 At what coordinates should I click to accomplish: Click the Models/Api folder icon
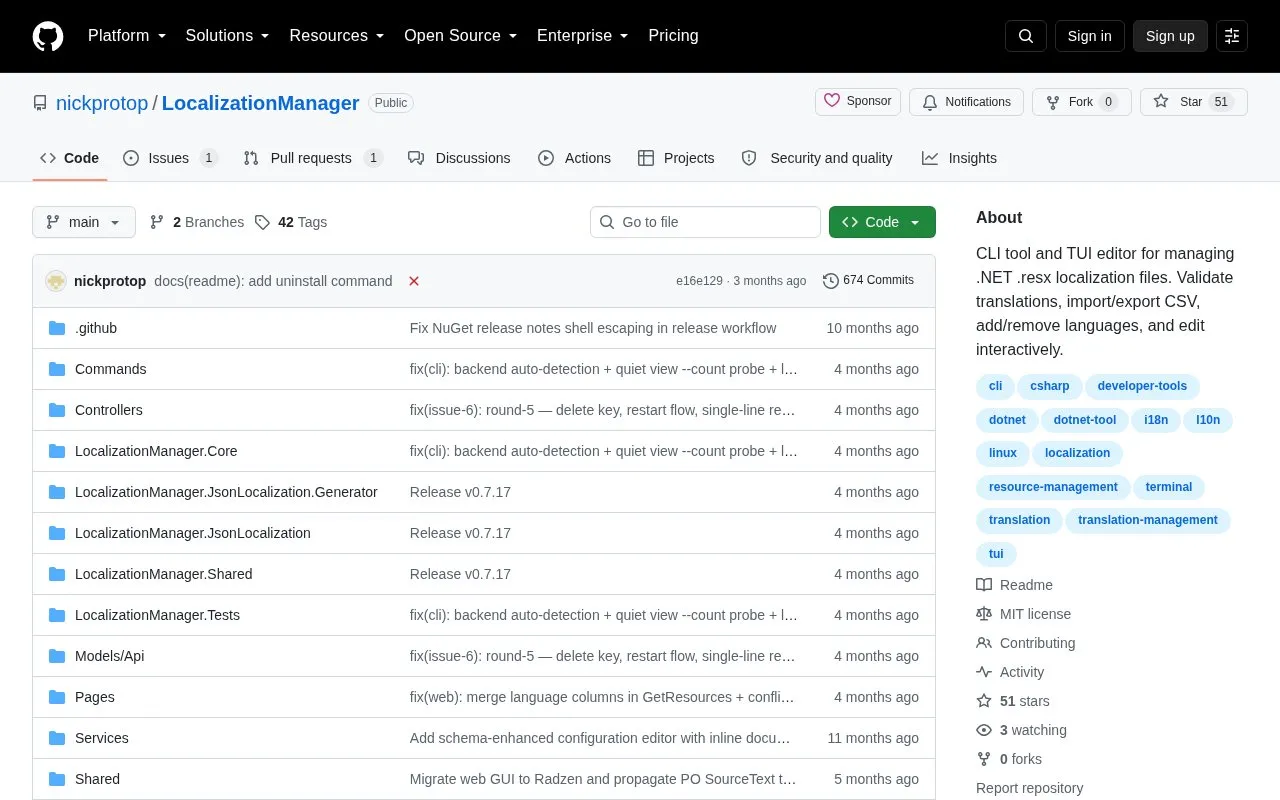point(57,656)
